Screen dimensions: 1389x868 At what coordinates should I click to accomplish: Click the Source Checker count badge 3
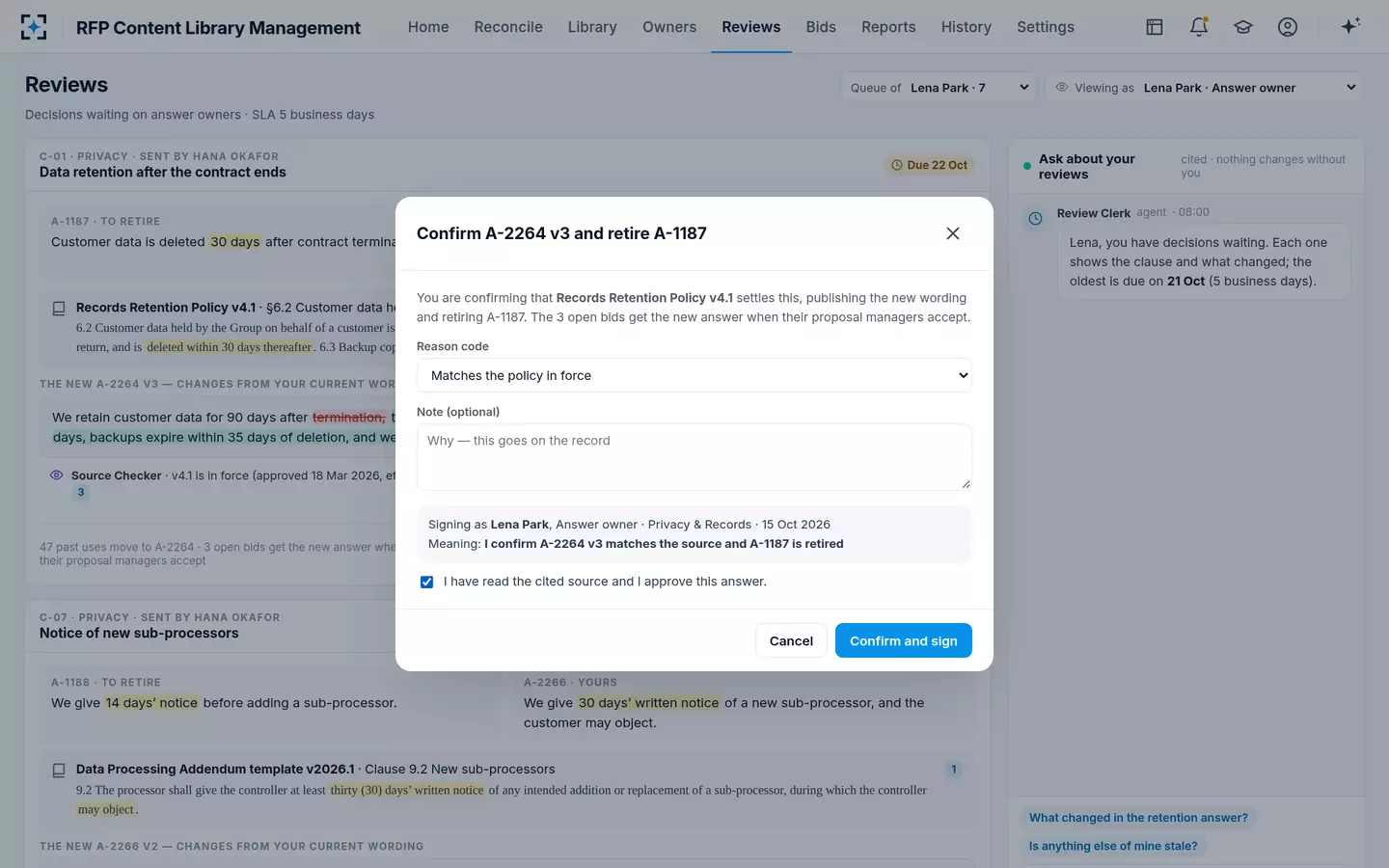coord(81,492)
